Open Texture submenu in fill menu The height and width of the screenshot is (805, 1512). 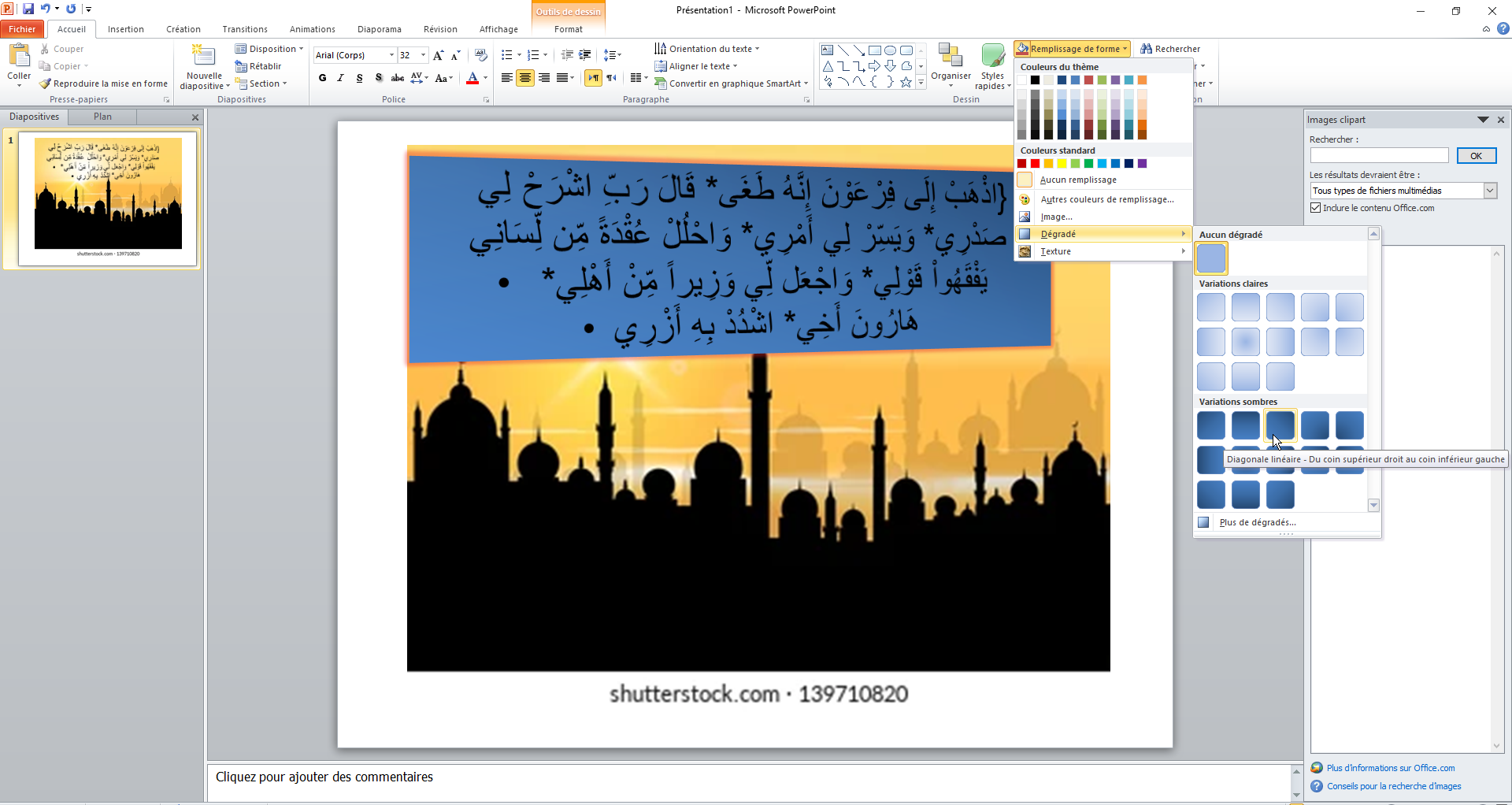(x=1102, y=251)
